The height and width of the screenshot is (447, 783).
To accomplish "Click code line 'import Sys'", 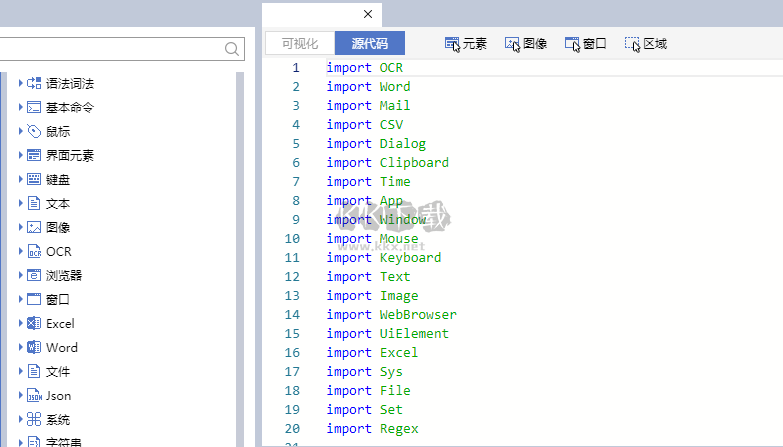I will (365, 372).
